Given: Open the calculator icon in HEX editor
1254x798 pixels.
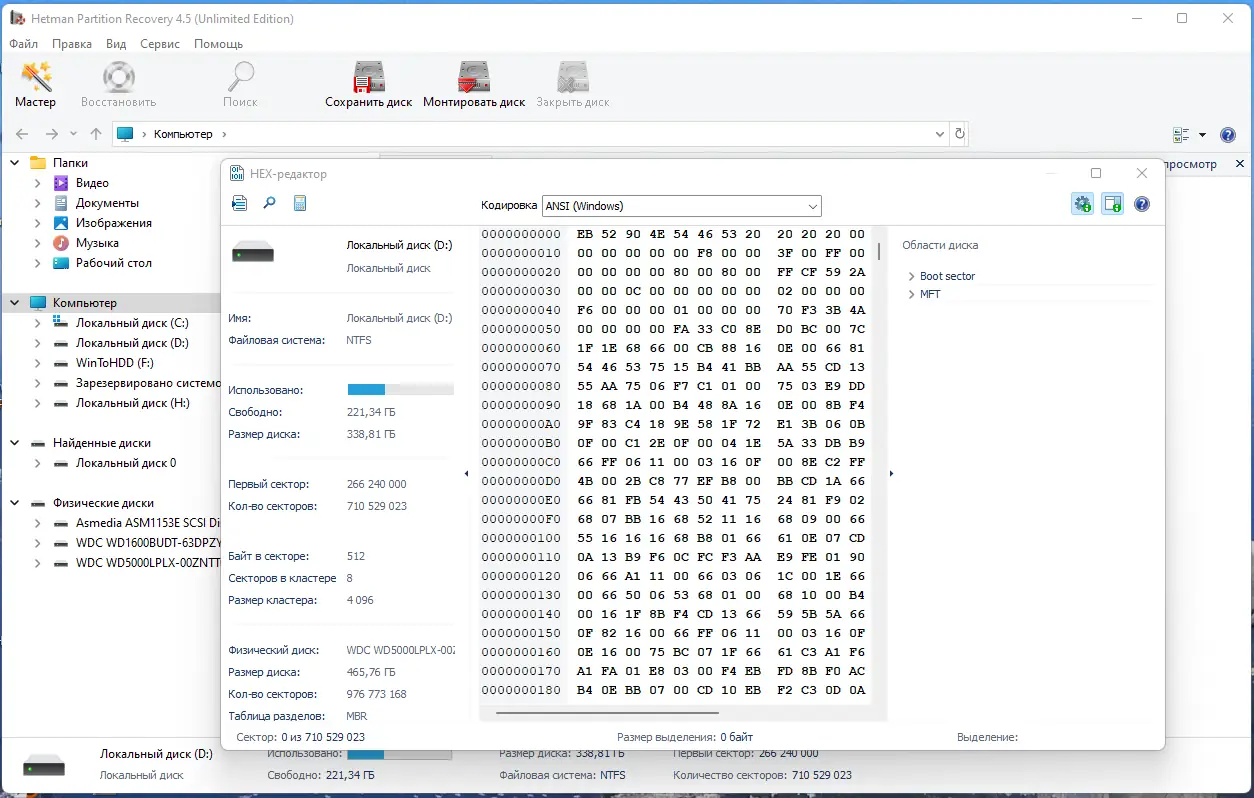Looking at the screenshot, I should 299,204.
